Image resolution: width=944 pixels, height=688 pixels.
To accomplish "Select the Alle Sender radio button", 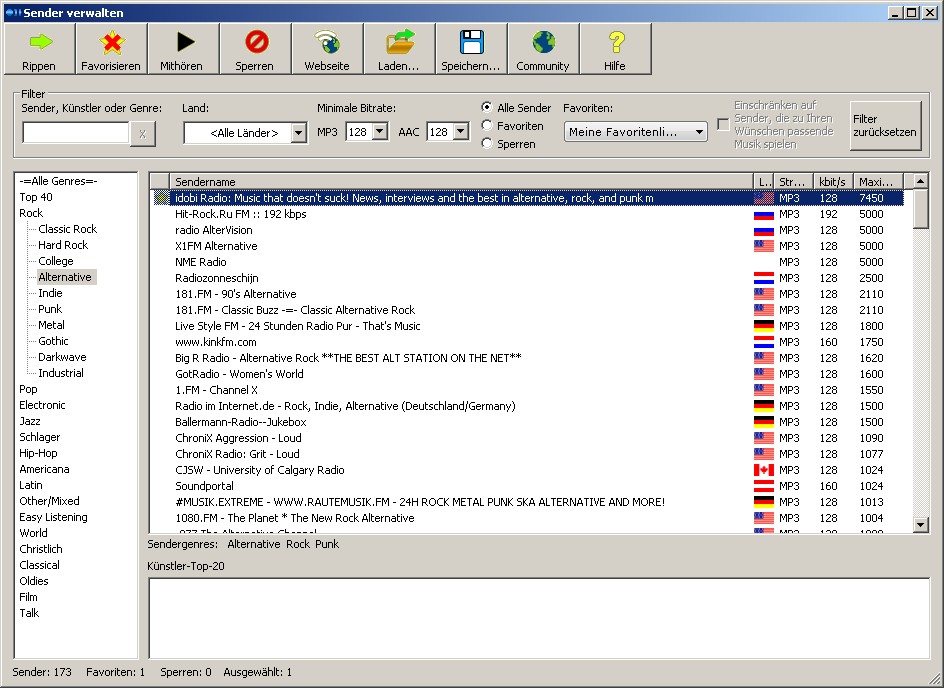I will pos(487,107).
